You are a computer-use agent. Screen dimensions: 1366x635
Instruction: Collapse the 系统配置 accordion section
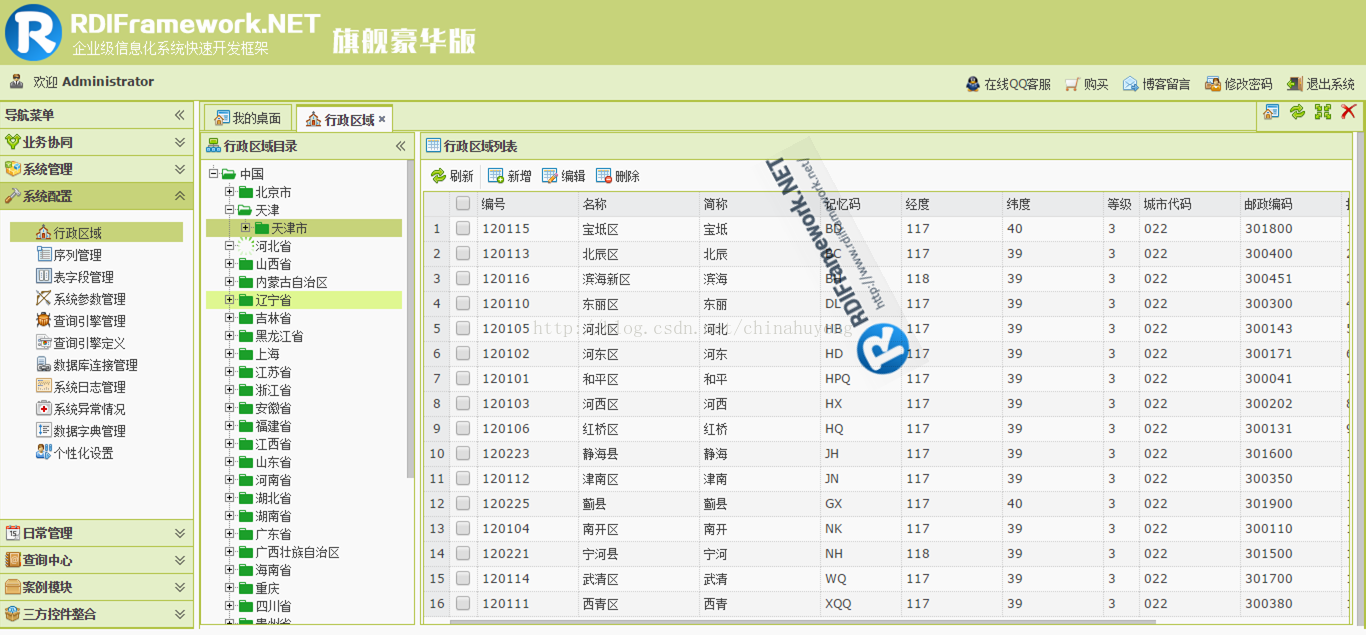[180, 196]
